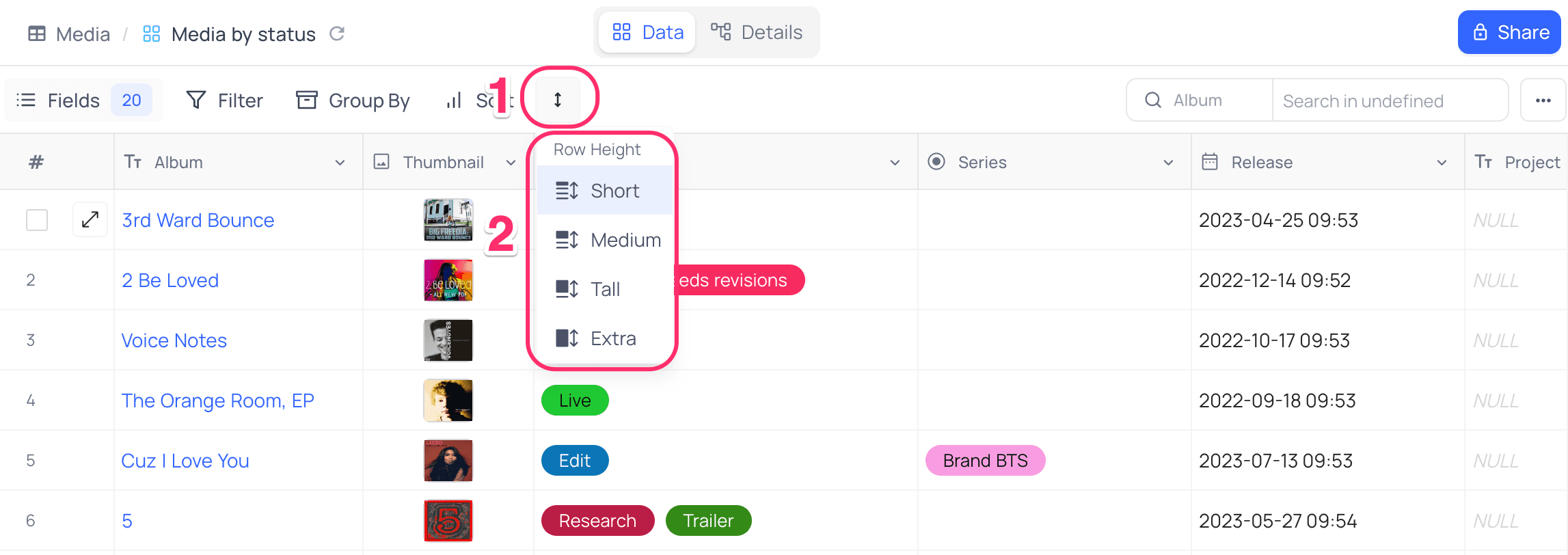Open the Fields list

click(83, 100)
